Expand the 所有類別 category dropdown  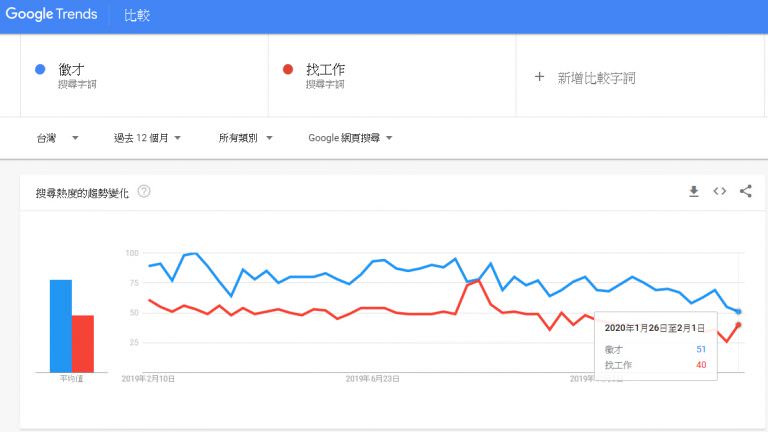tap(245, 138)
